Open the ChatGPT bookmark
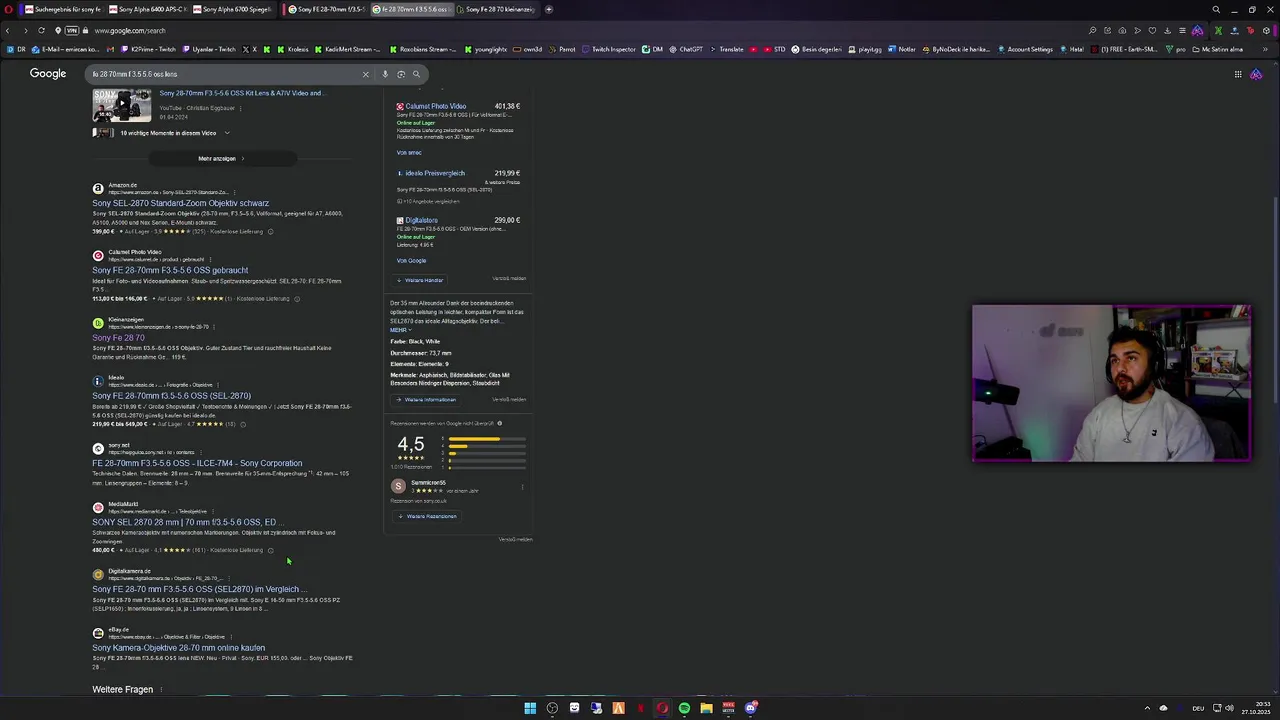 point(686,49)
